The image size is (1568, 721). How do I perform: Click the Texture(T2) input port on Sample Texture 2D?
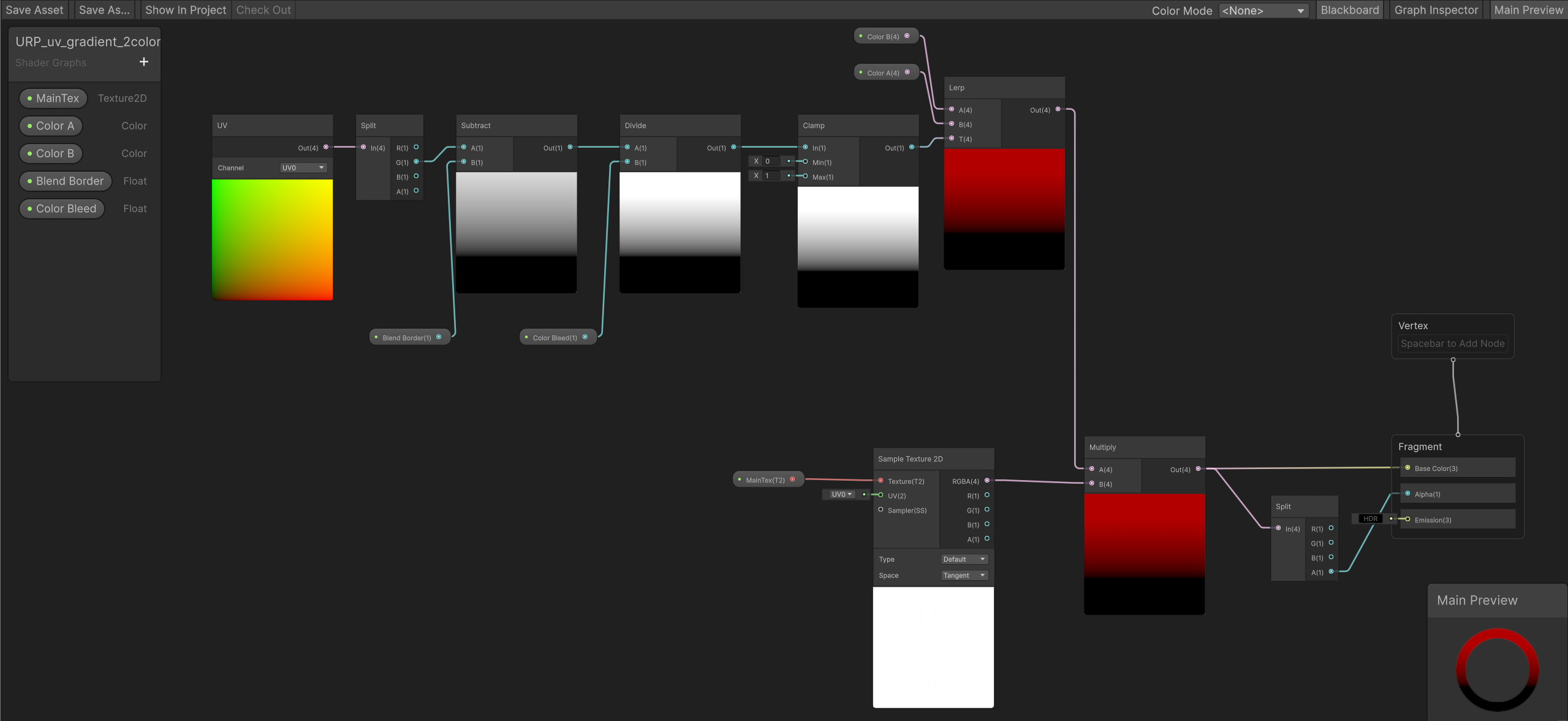[x=881, y=481]
